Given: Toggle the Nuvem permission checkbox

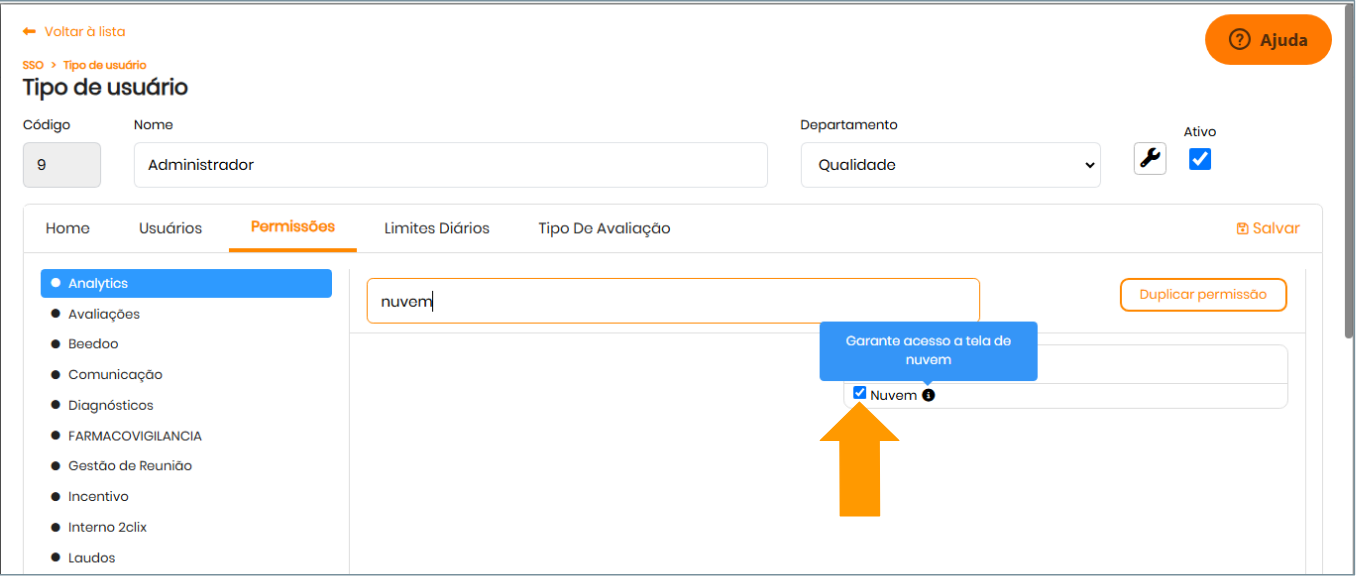Looking at the screenshot, I should pos(860,393).
